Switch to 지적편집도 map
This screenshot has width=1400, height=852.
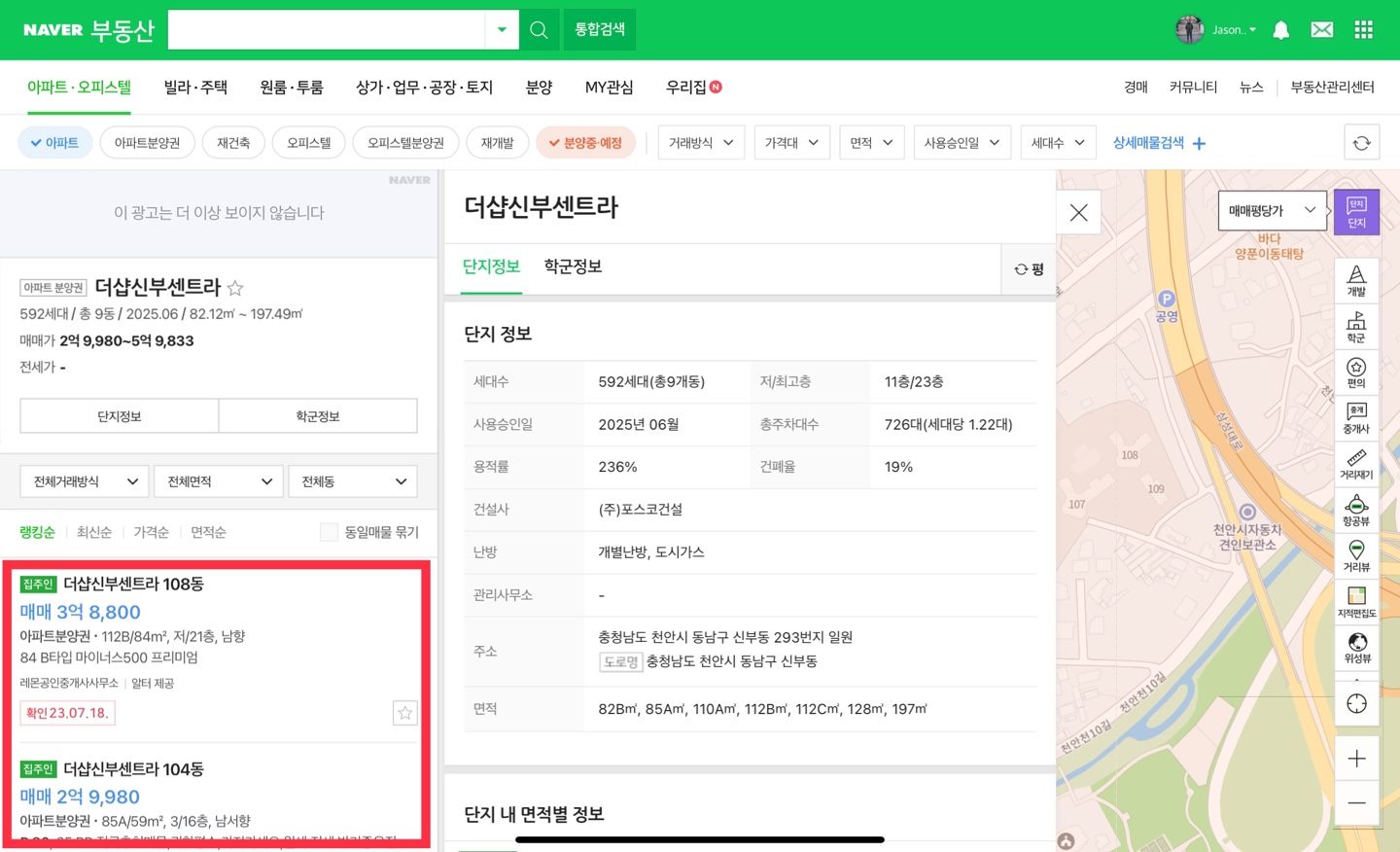tap(1356, 602)
